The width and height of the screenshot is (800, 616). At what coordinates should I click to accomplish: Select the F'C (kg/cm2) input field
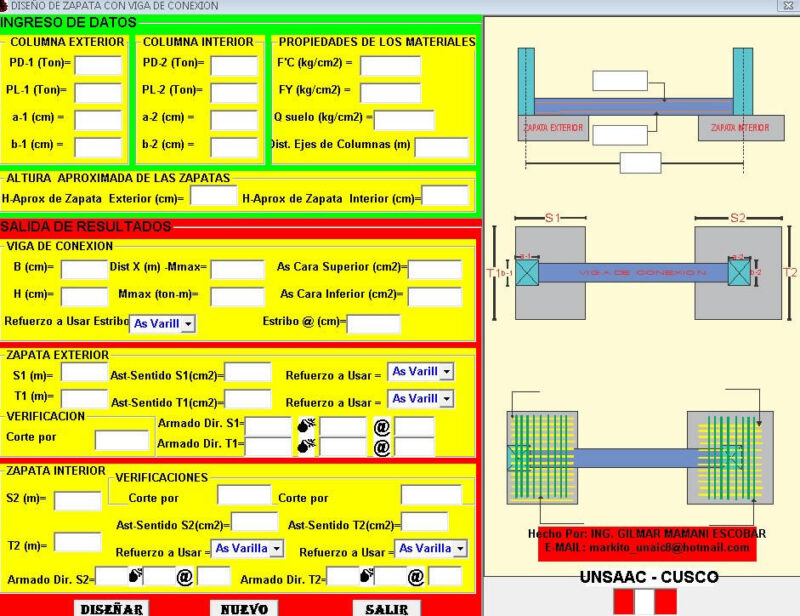coord(390,65)
